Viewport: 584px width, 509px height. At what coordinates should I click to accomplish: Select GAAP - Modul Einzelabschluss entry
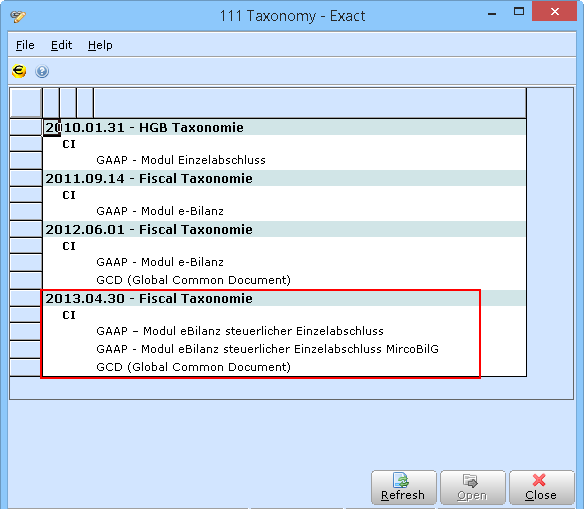(181, 160)
